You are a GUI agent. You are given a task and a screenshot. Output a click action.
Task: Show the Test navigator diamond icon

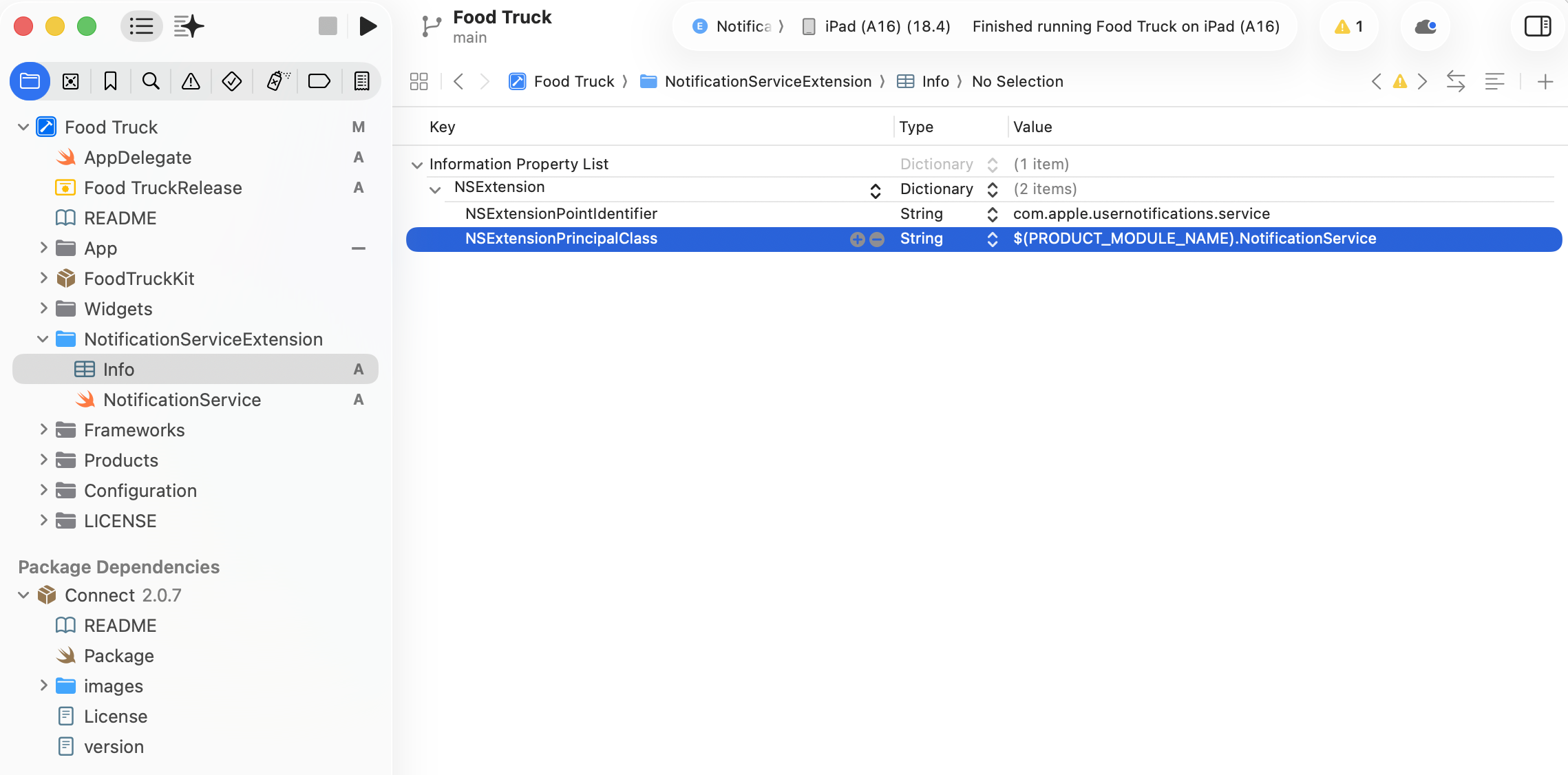(x=231, y=81)
